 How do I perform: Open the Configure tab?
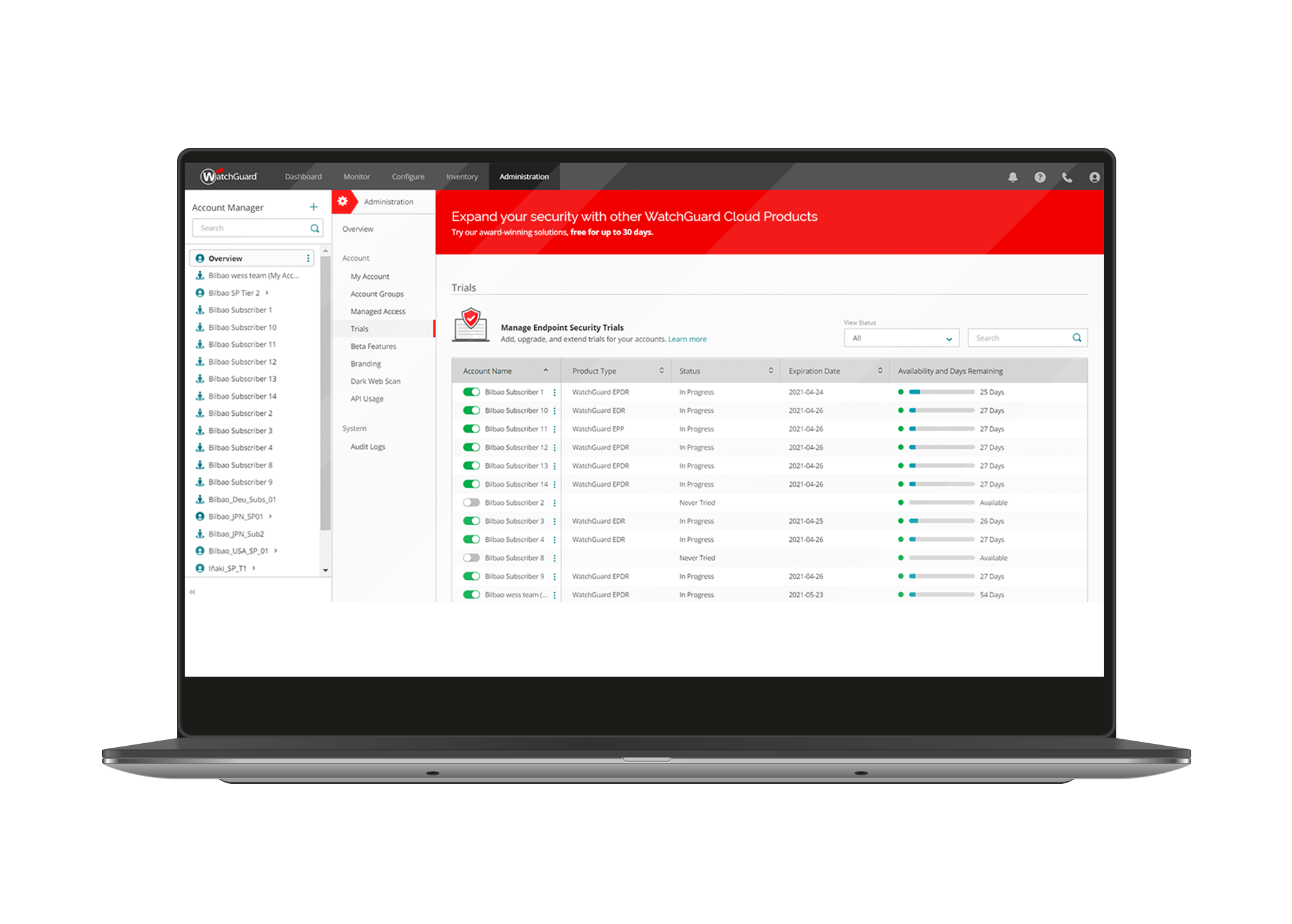[408, 176]
